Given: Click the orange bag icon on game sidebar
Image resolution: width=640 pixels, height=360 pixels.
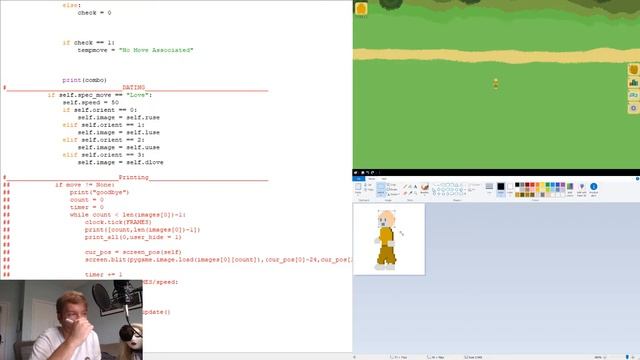Looking at the screenshot, I should (633, 69).
